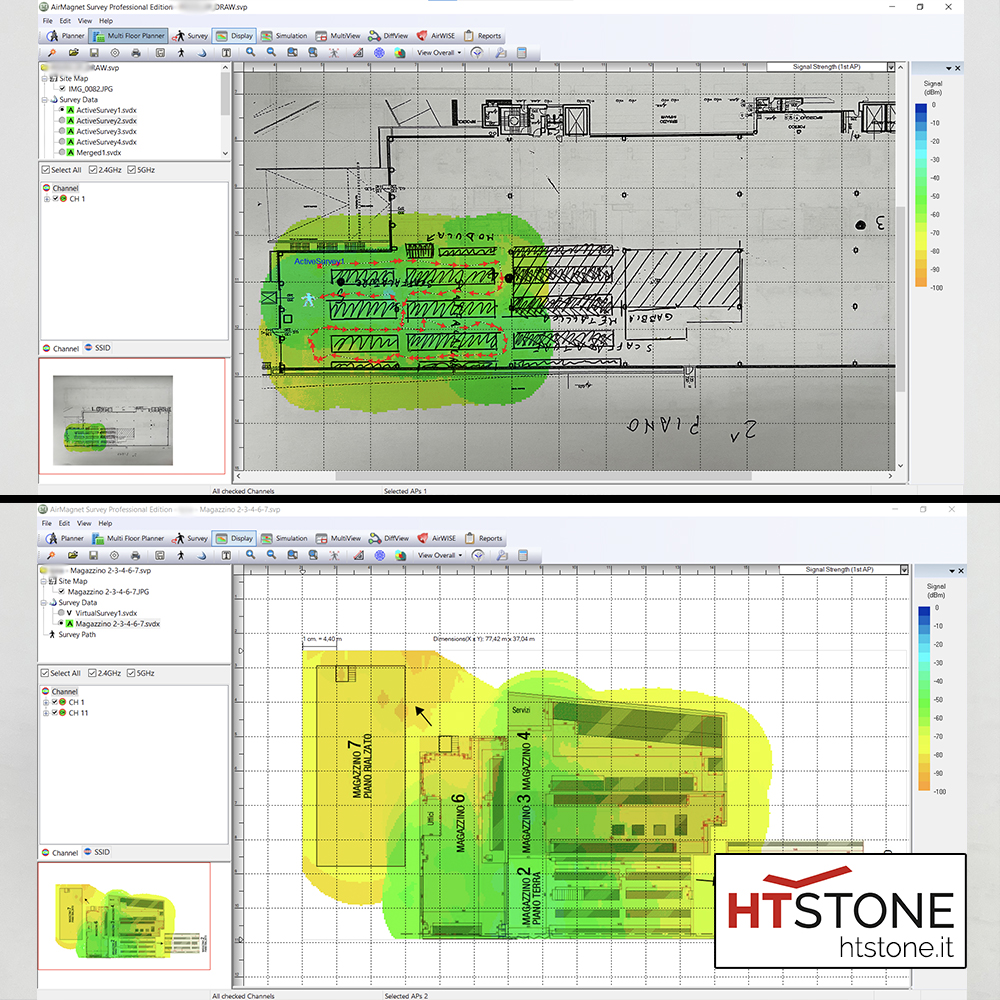Switch to SSID tab in the Magazzino window
Image resolution: width=1000 pixels, height=1000 pixels.
coord(97,852)
